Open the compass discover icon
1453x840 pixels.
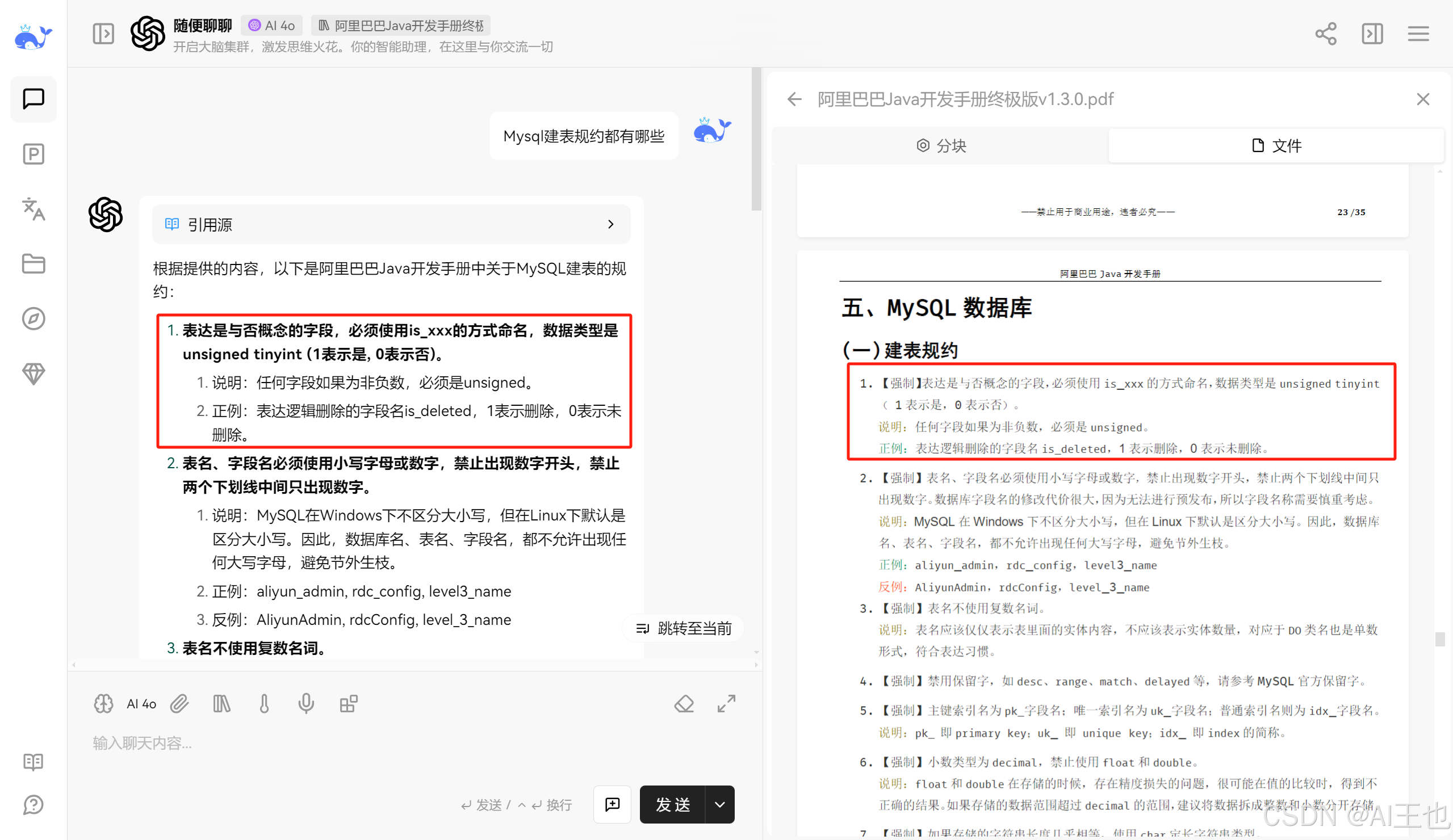(x=34, y=318)
